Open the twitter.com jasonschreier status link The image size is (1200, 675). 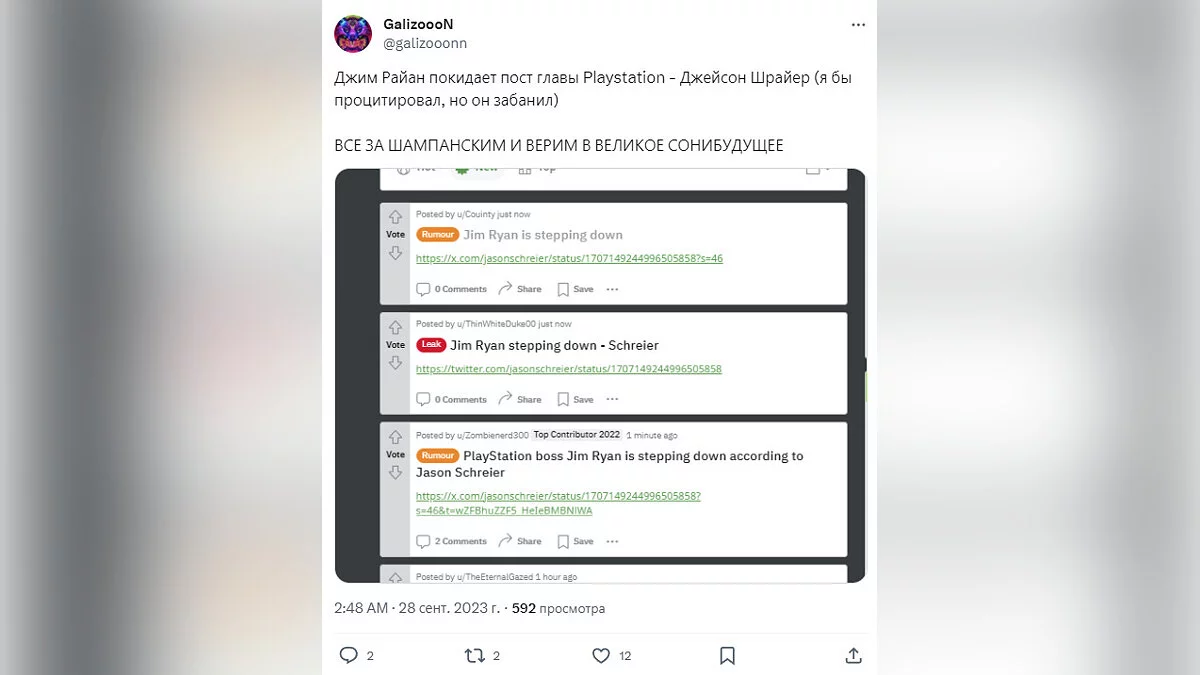[x=569, y=369]
